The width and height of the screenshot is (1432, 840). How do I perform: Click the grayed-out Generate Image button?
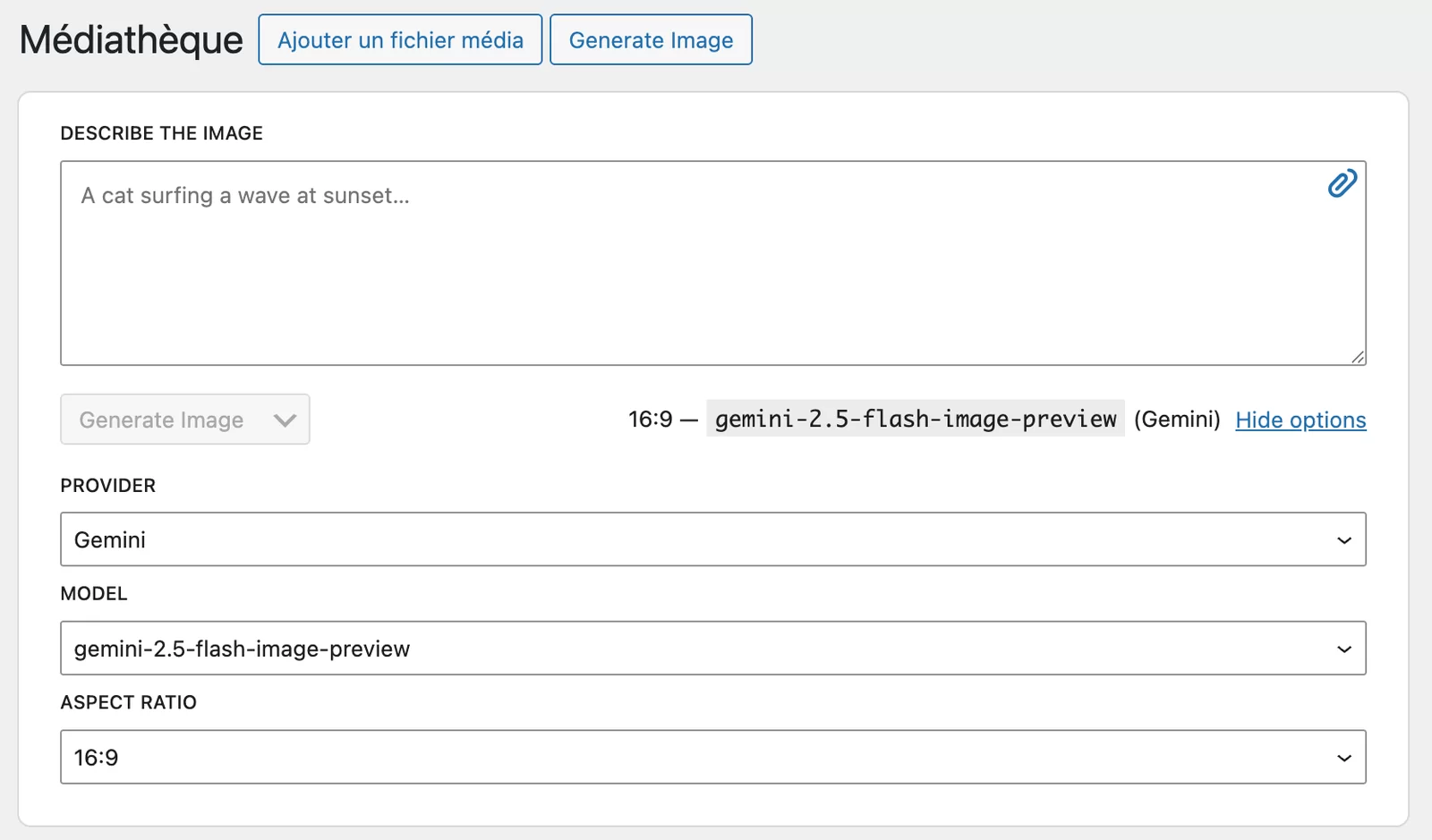pos(161,420)
